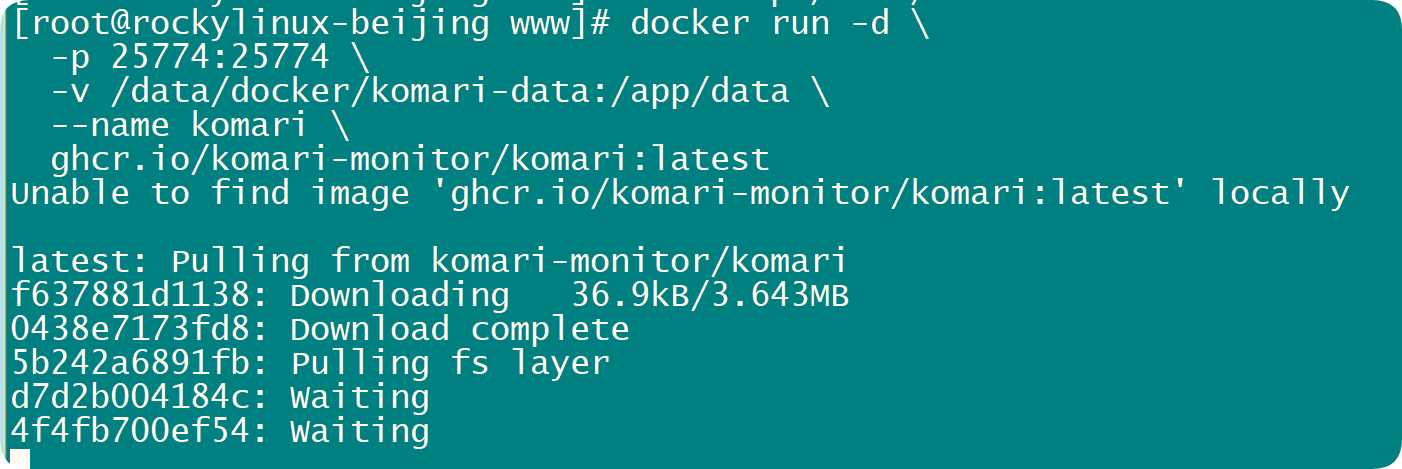Click the 36.9kB/3.643MB download progress

pyautogui.click(x=709, y=296)
